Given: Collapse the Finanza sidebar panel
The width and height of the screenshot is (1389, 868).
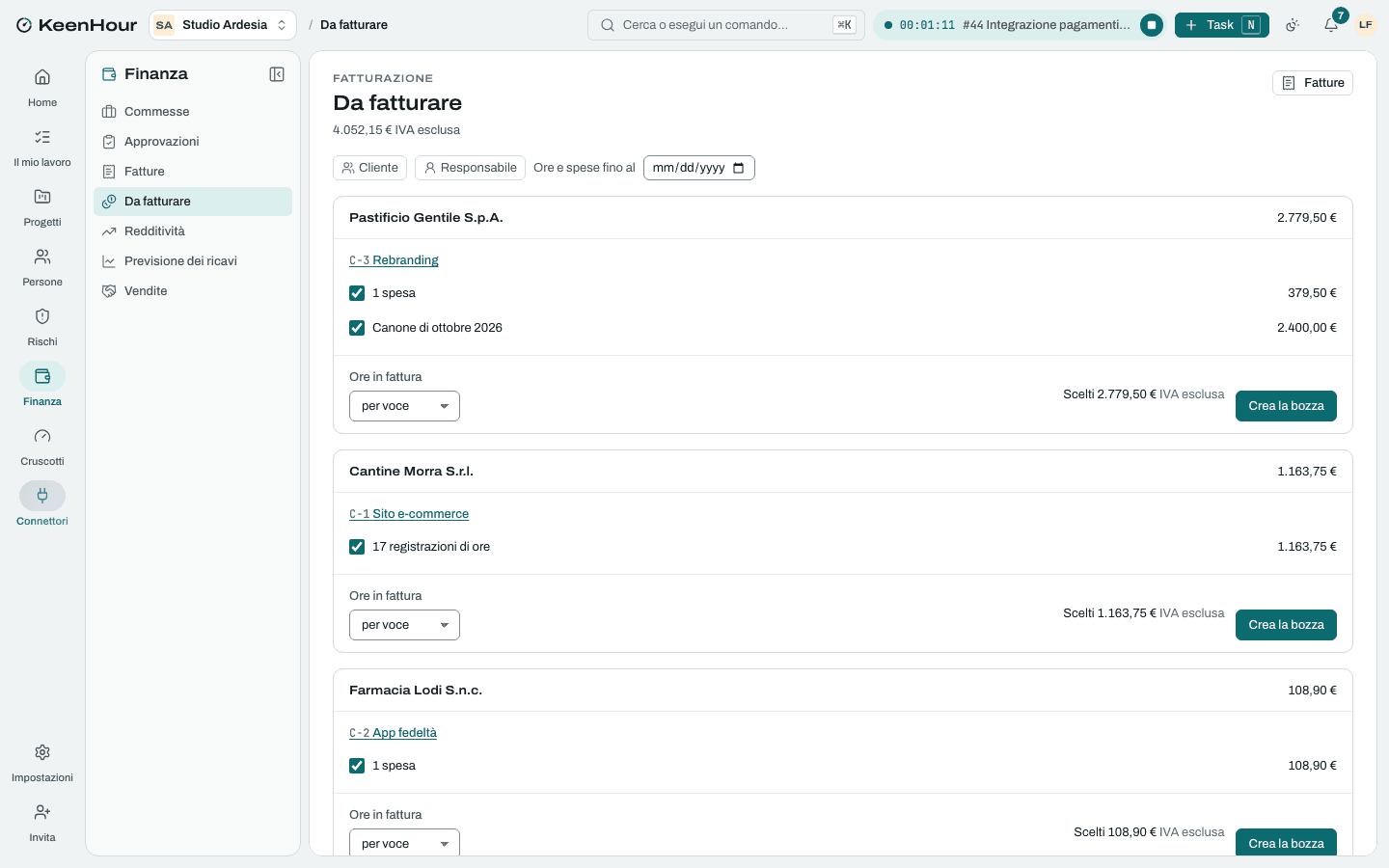Looking at the screenshot, I should (277, 74).
